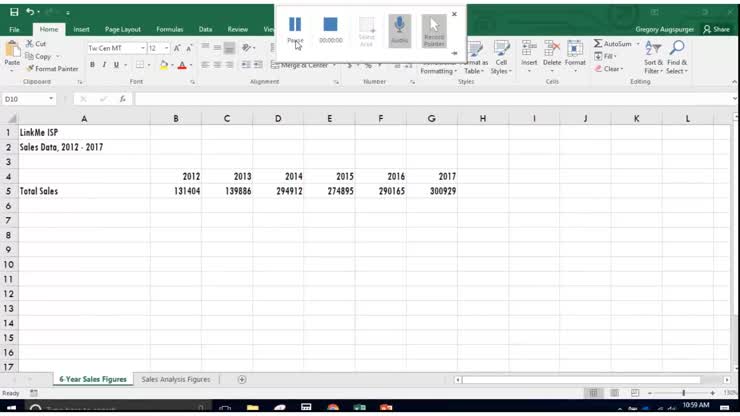Screen dimensions: 740x416
Task: Open the font size dropdown
Action: pyautogui.click(x=166, y=48)
